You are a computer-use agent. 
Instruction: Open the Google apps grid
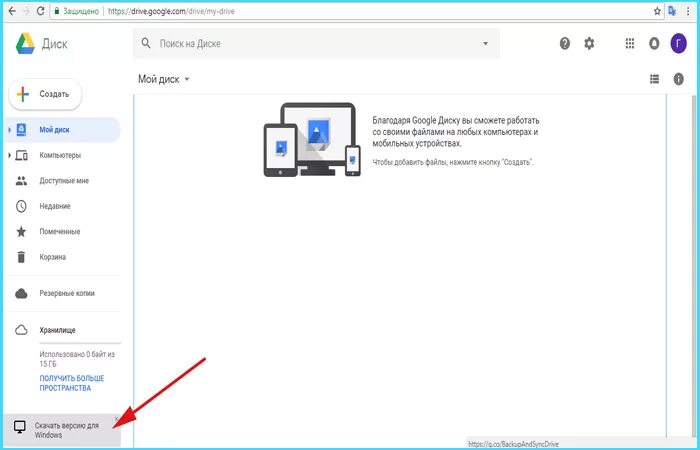(x=630, y=43)
